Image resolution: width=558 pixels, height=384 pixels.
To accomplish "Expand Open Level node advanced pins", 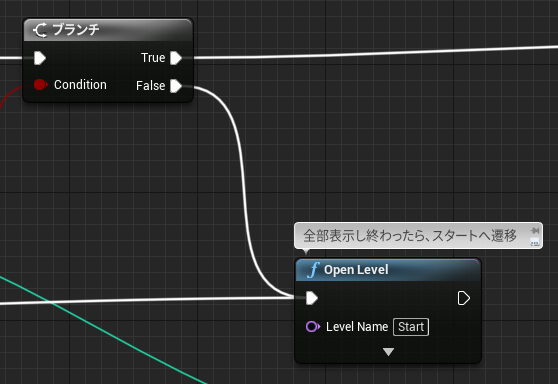I will (388, 352).
